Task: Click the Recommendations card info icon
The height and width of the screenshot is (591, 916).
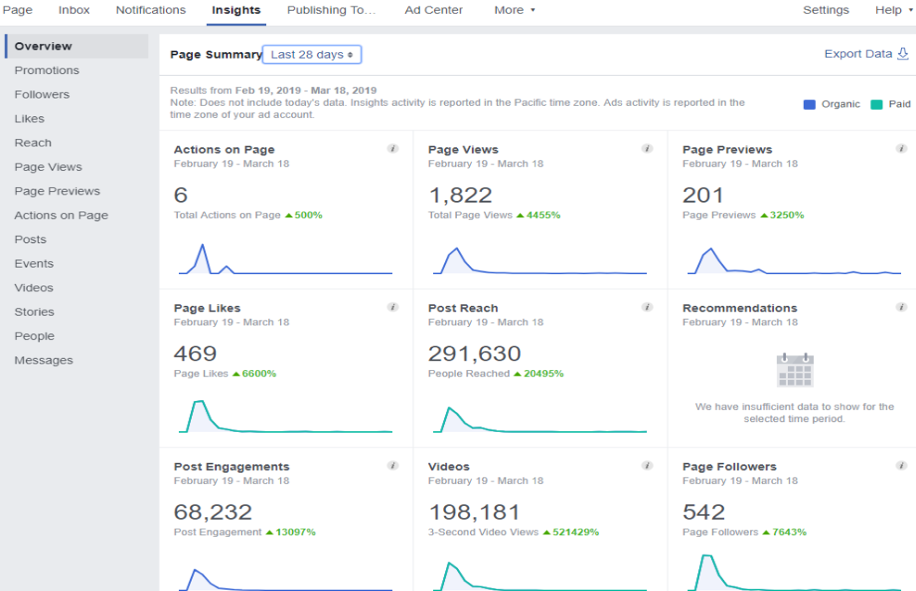Action: pyautogui.click(x=903, y=307)
